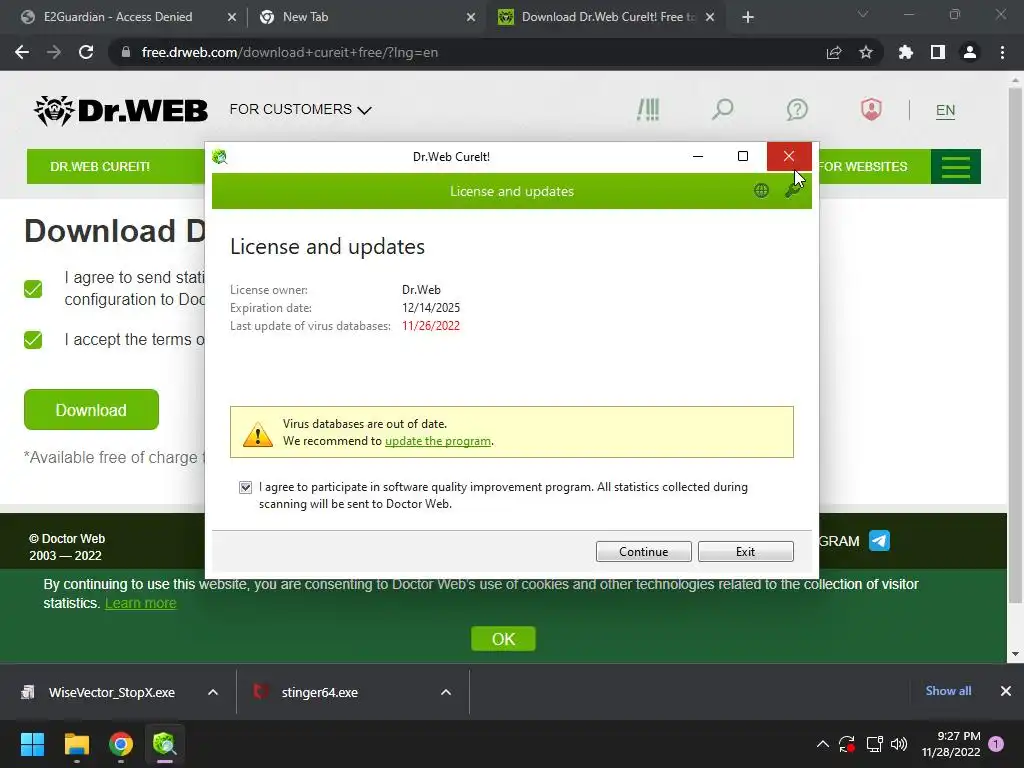The width and height of the screenshot is (1024, 768).
Task: Open Chrome extensions puzzle icon
Action: 905,52
